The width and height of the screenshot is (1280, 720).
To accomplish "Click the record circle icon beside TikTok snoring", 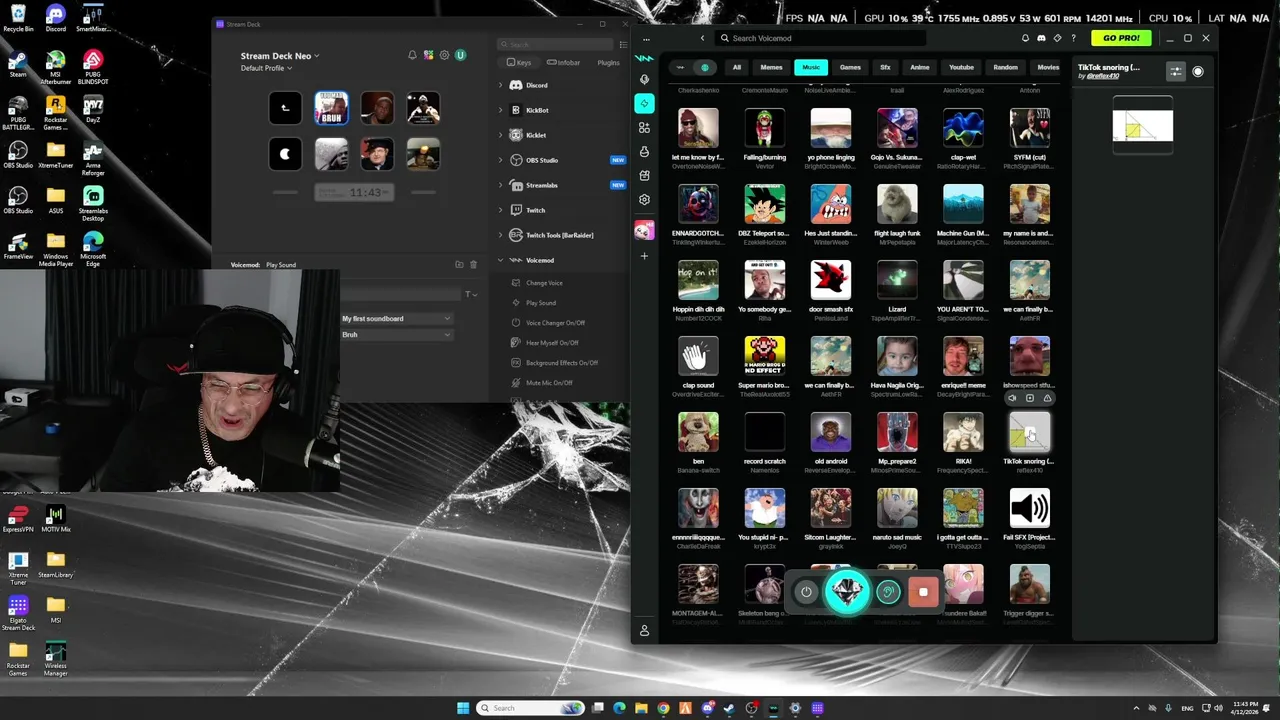I will (1198, 72).
